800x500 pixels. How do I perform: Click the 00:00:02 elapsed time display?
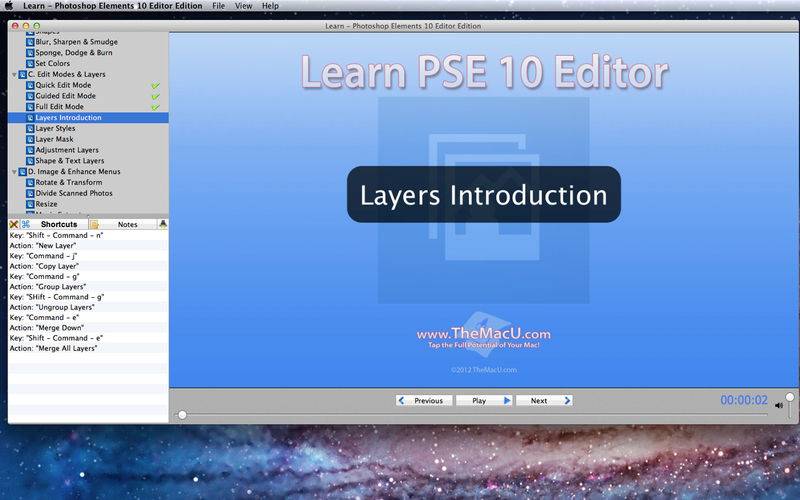(744, 400)
